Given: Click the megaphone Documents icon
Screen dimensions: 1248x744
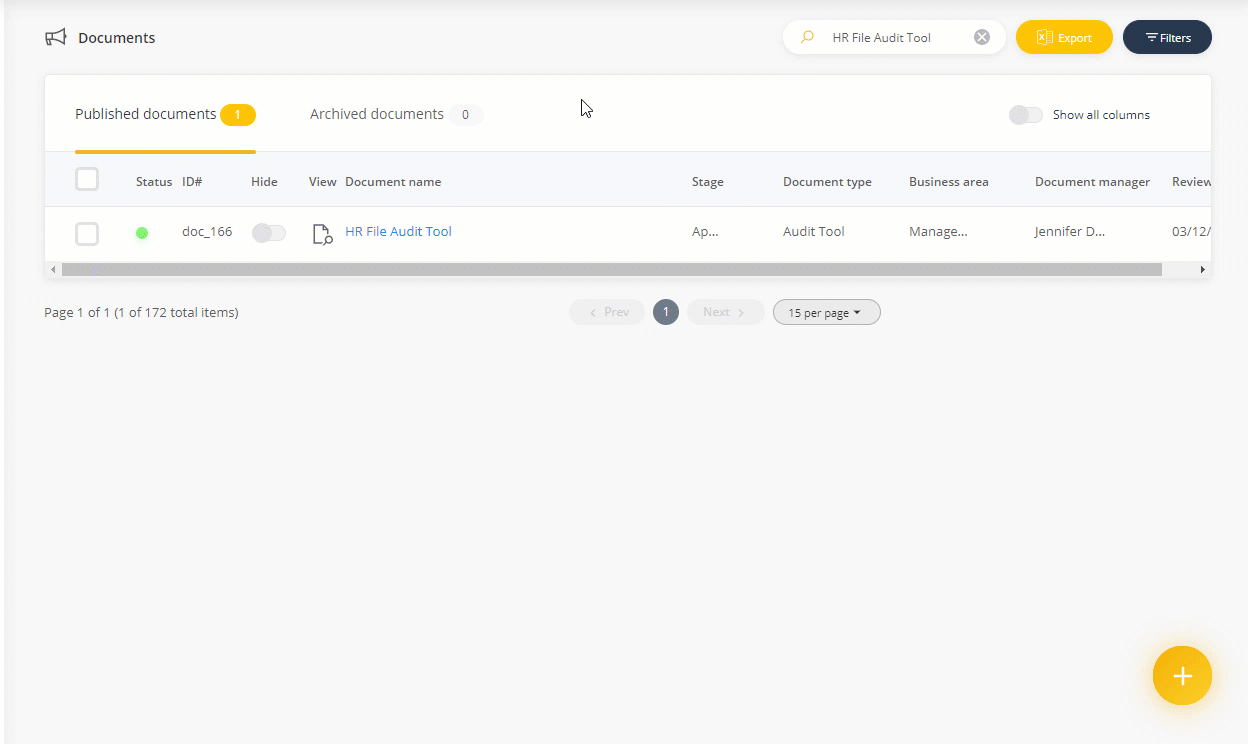Looking at the screenshot, I should (56, 38).
